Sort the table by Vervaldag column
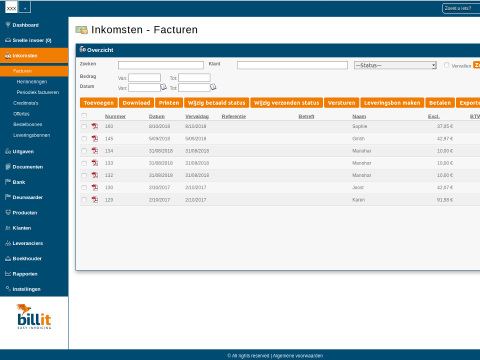This screenshot has height=360, width=480. (197, 116)
